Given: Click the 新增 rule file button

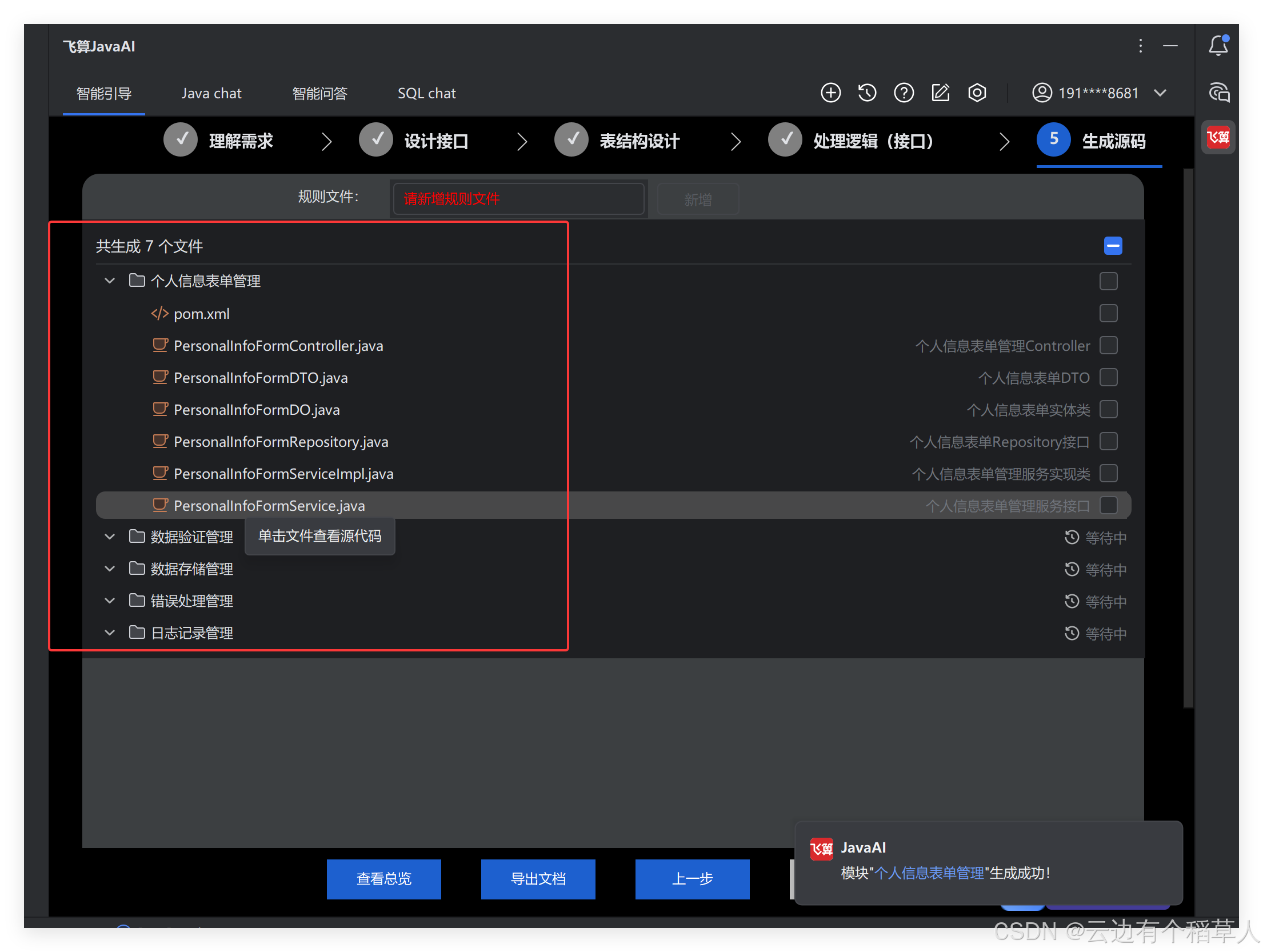Looking at the screenshot, I should (698, 199).
